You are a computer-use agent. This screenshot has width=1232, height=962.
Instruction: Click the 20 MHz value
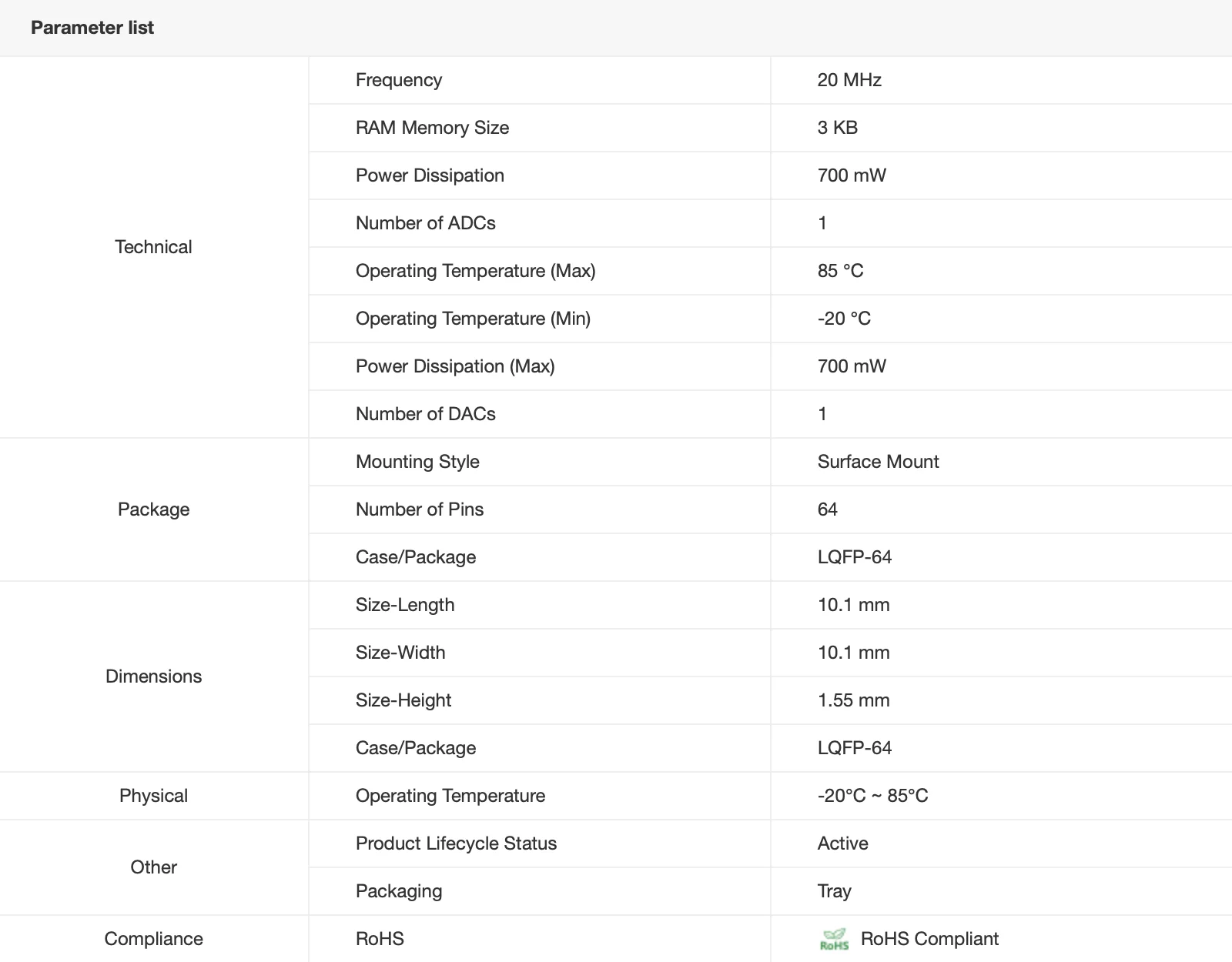pyautogui.click(x=849, y=80)
